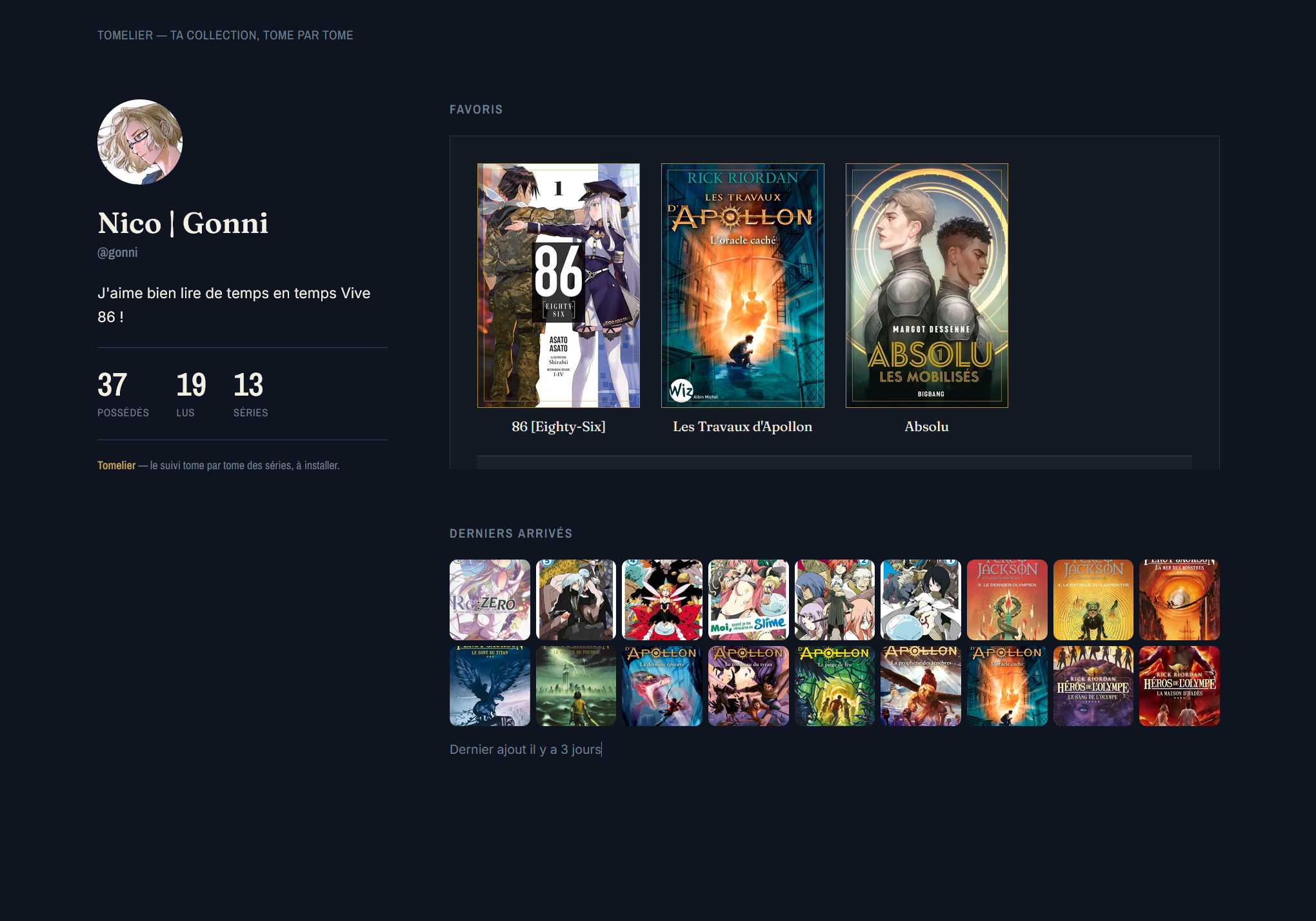
Task: Open Percy Jackson La Bataille du Labyrinthe thumbnail
Action: click(x=1093, y=600)
